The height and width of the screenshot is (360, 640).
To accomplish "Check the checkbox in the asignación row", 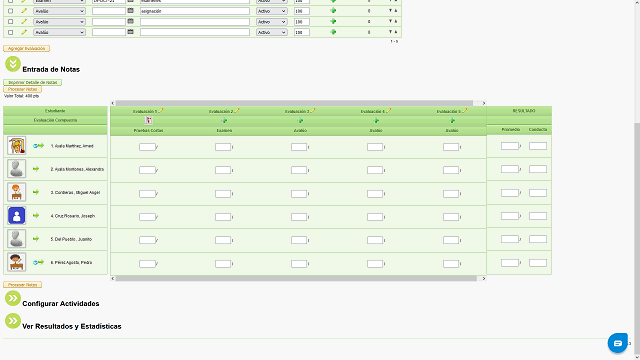I will (11, 11).
